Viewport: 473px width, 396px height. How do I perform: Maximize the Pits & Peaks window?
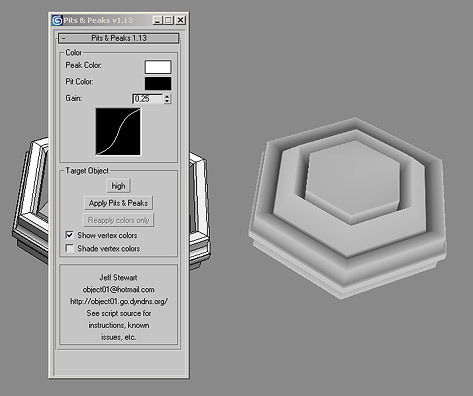168,20
